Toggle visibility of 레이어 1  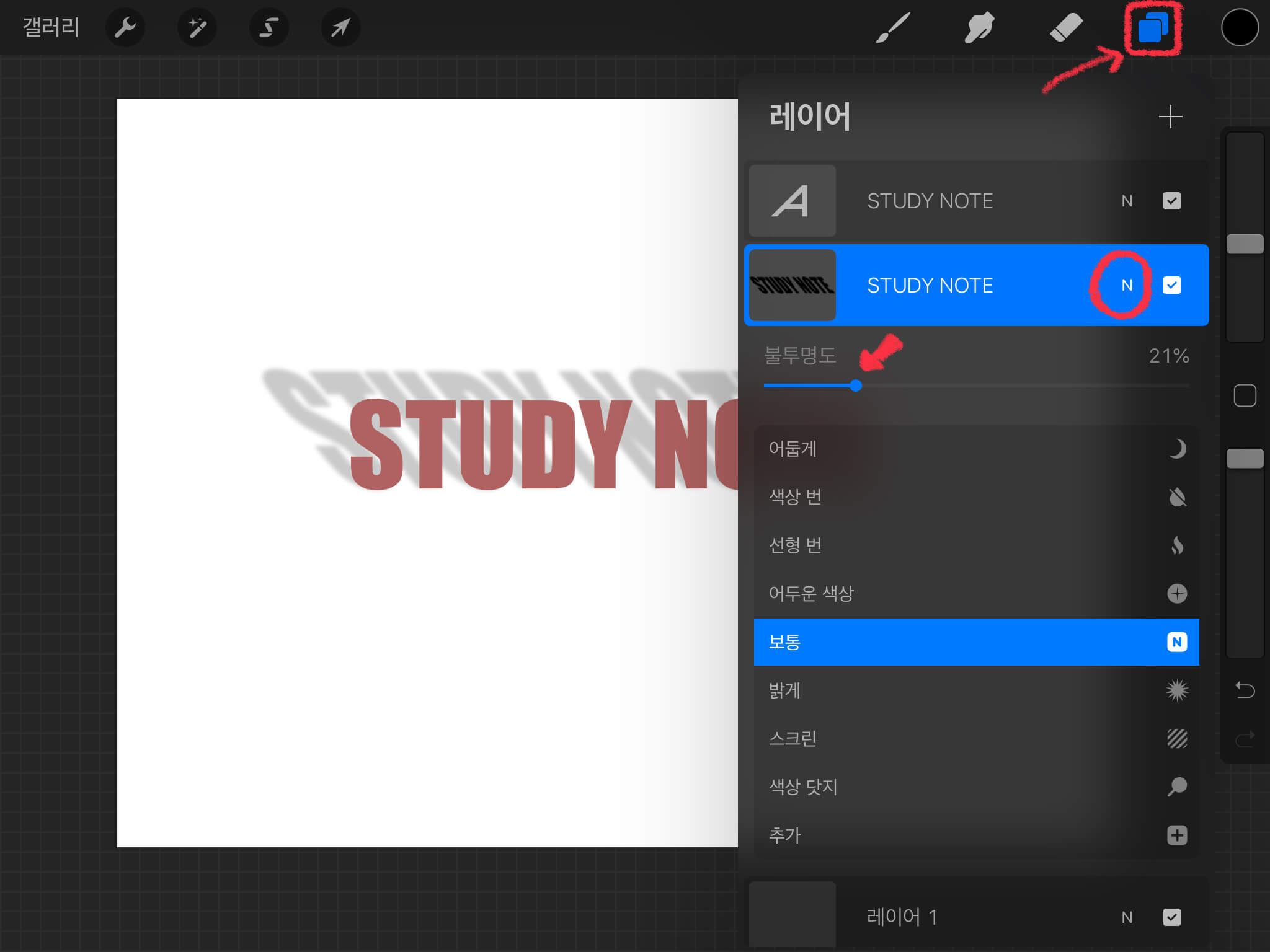tap(1171, 917)
